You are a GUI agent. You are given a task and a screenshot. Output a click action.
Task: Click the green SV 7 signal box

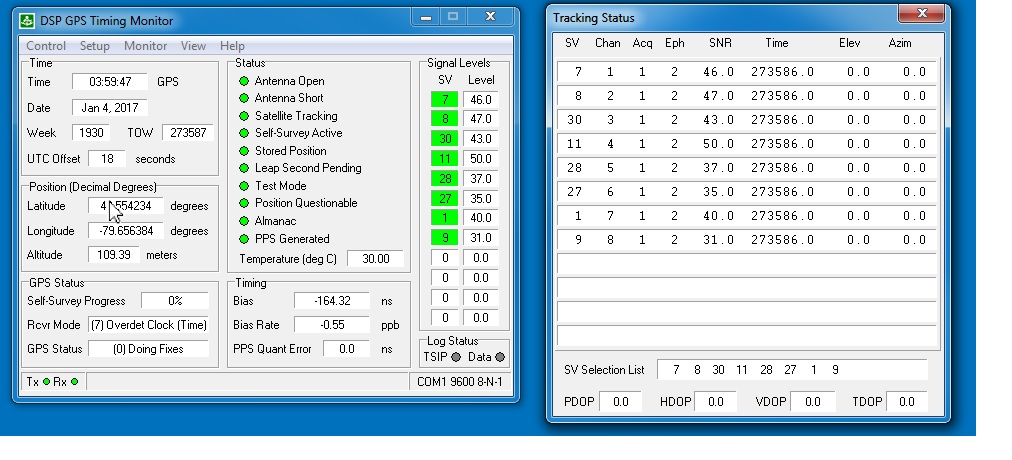[444, 100]
